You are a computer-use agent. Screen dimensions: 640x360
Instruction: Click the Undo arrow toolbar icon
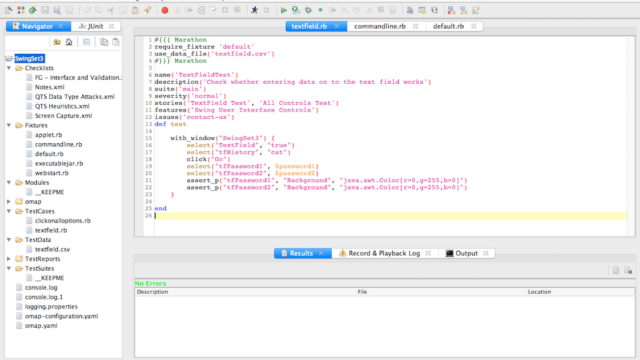click(87, 10)
